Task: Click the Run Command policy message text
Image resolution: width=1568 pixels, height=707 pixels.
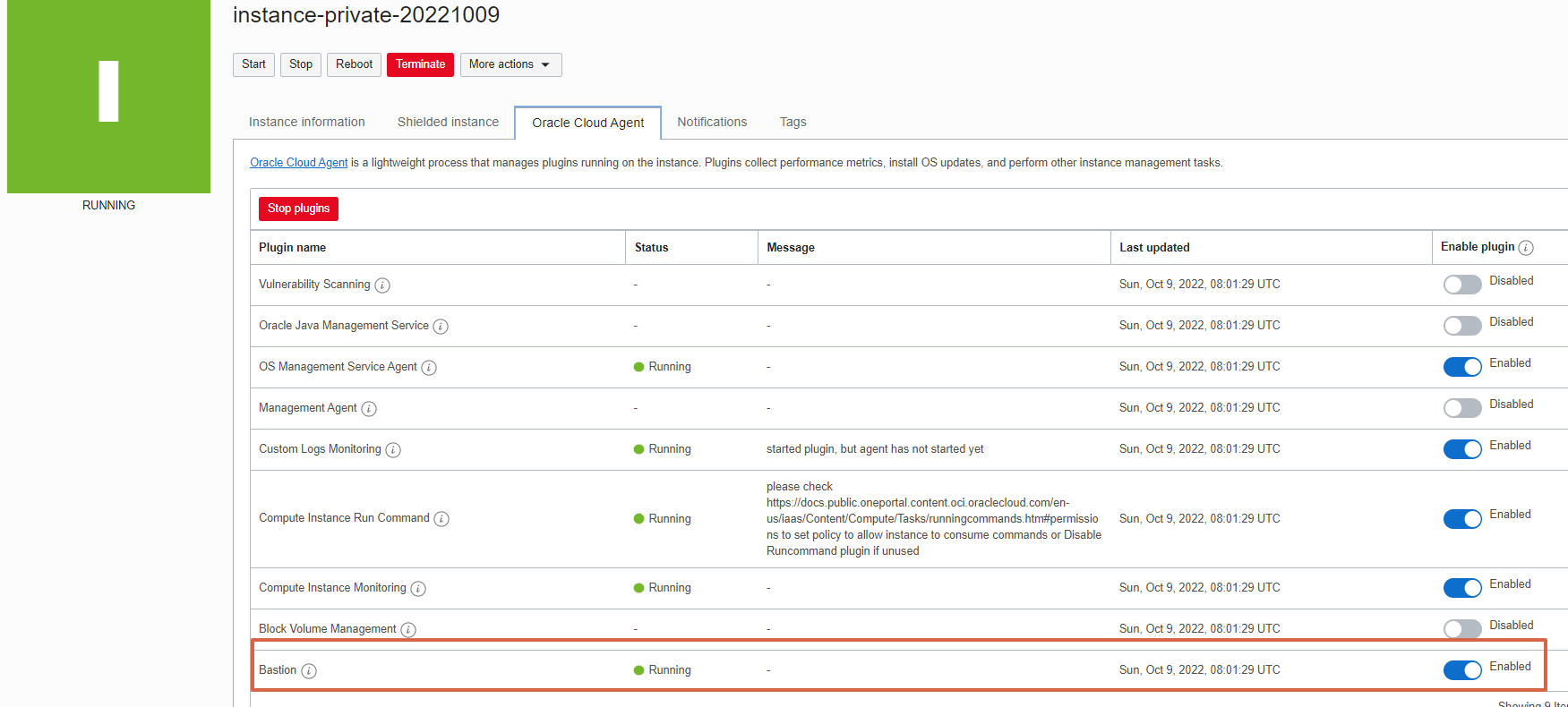Action: pyautogui.click(x=934, y=519)
